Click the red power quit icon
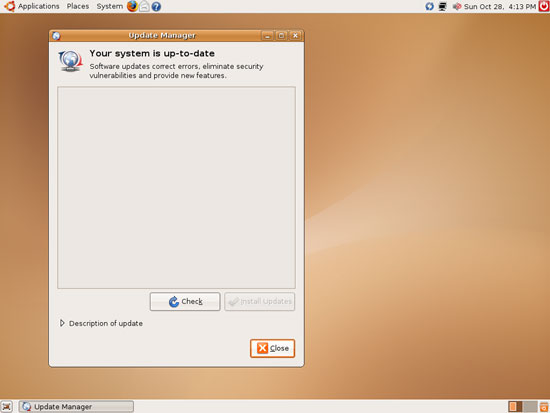Screen dimensions: 550x413 [544, 6]
